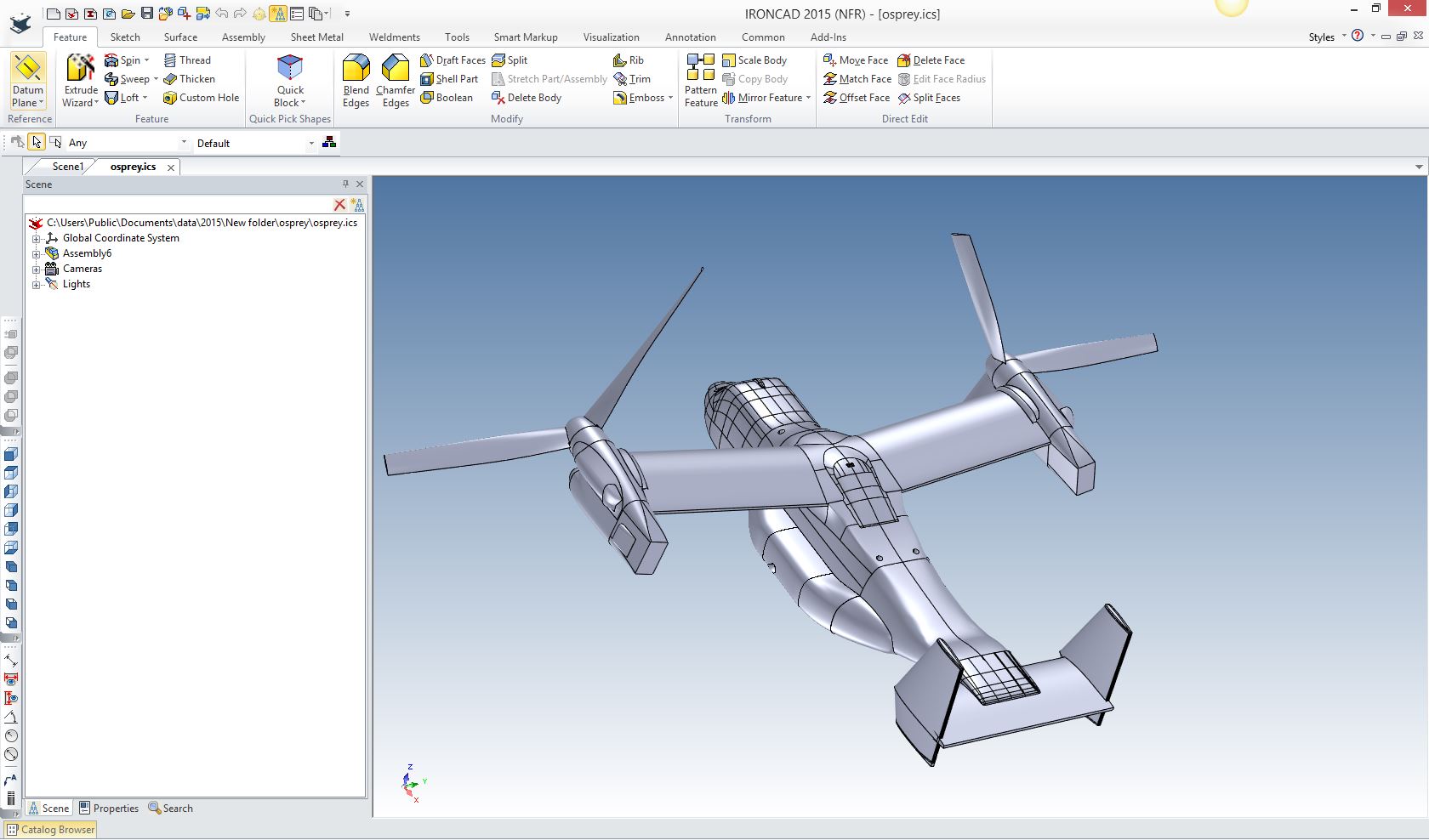The width and height of the screenshot is (1429, 840).
Task: Click Delete Body in Modify group
Action: tap(527, 98)
